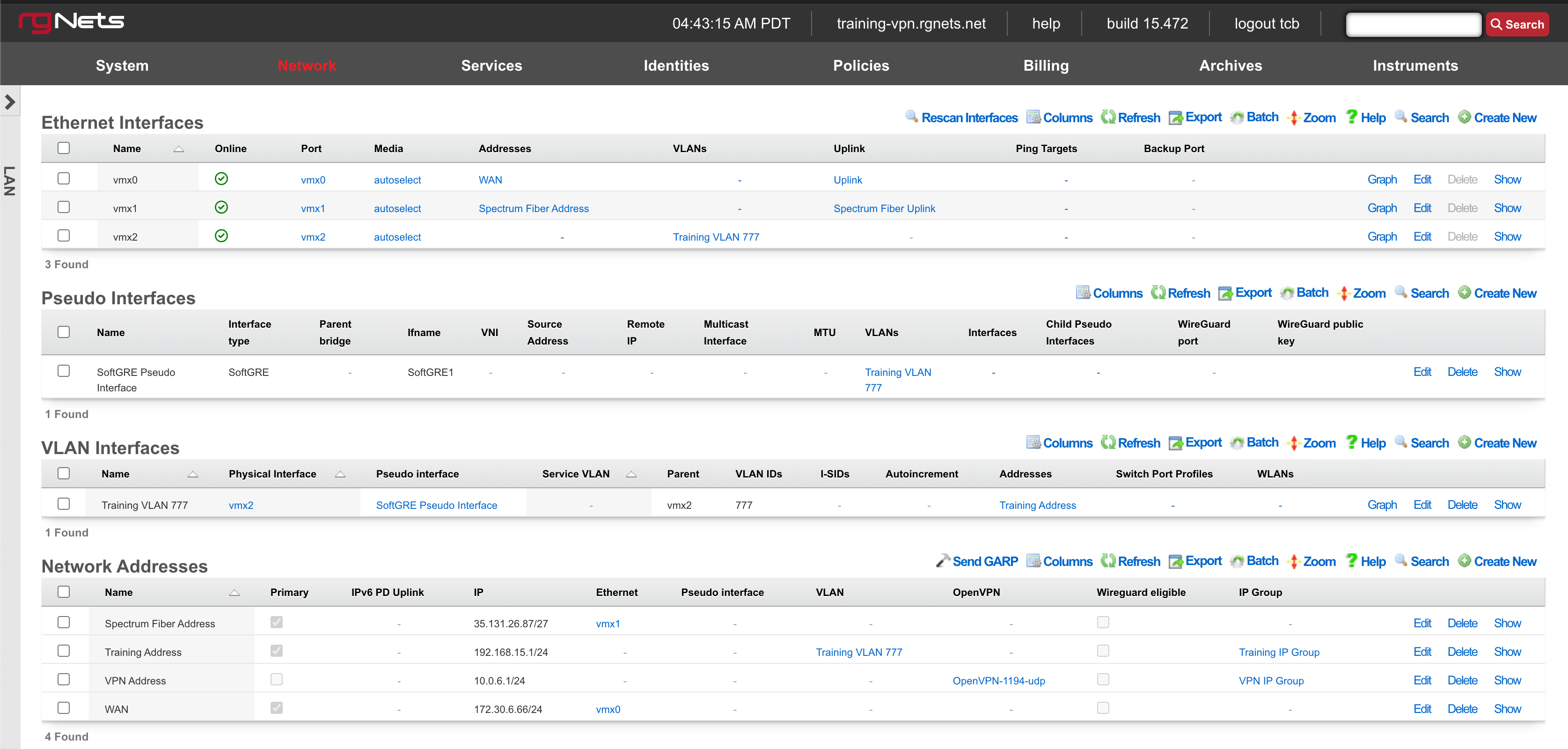Image resolution: width=1568 pixels, height=749 pixels.
Task: Open the Billing menu
Action: (x=1046, y=65)
